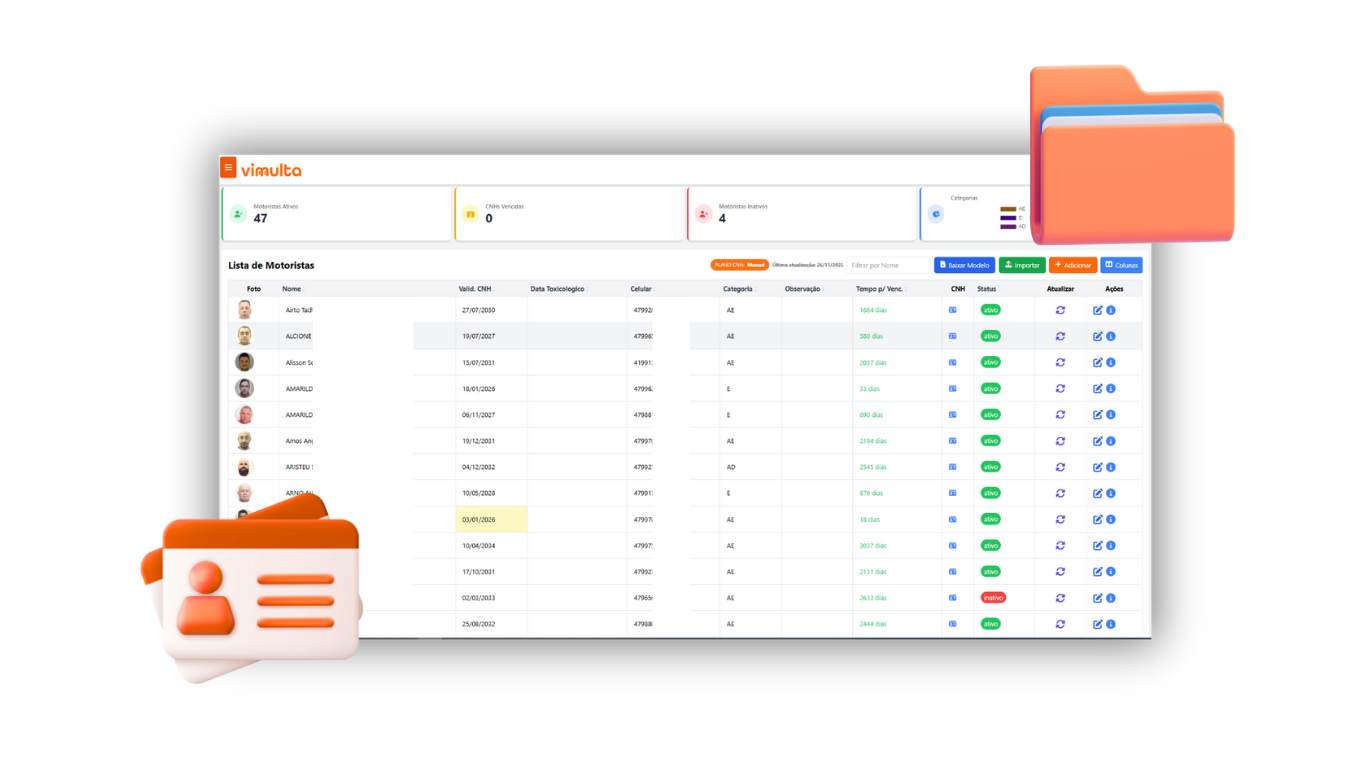The height and width of the screenshot is (768, 1366).
Task: Open the Colunas column selector
Action: pyautogui.click(x=1121, y=265)
